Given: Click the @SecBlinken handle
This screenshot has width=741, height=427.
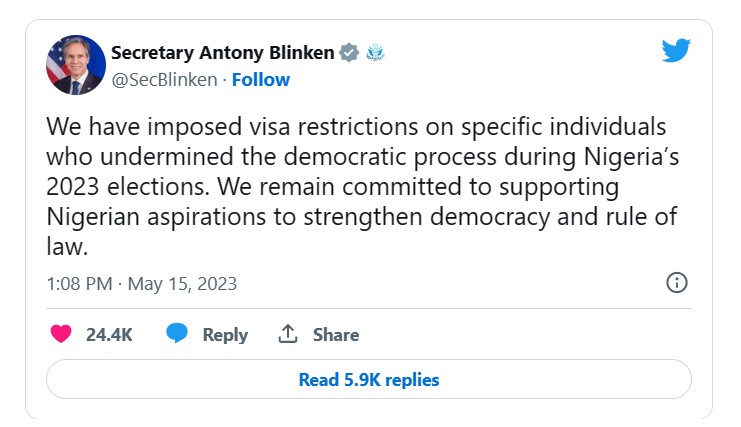Looking at the screenshot, I should pyautogui.click(x=164, y=80).
